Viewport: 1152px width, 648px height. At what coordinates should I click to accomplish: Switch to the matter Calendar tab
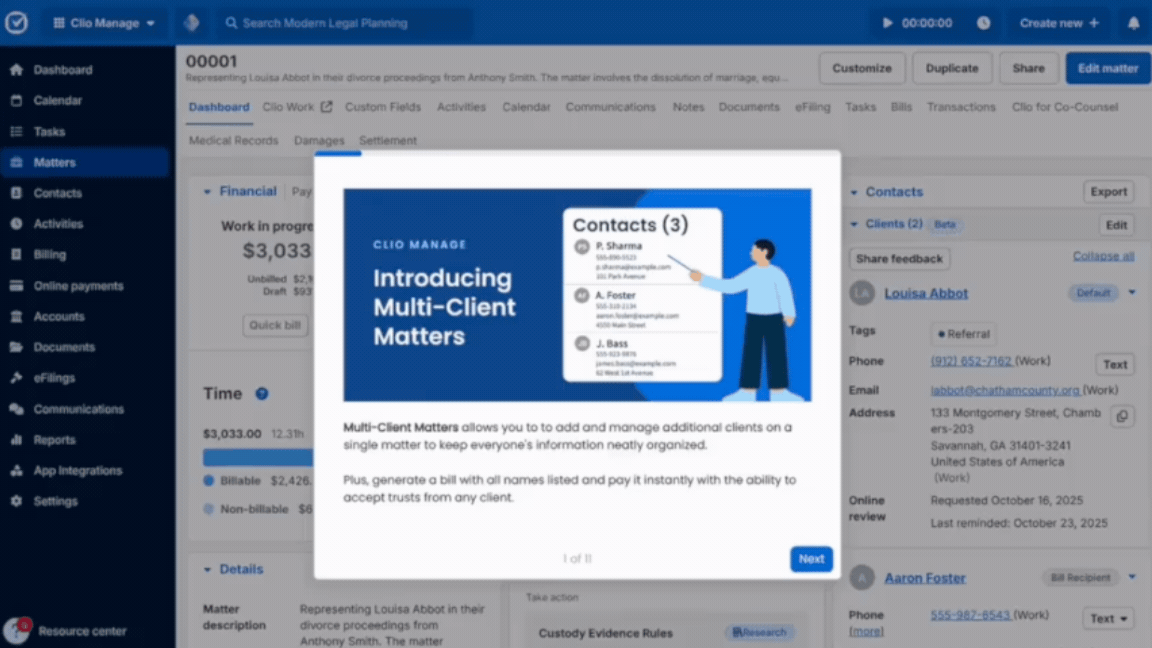coord(526,107)
